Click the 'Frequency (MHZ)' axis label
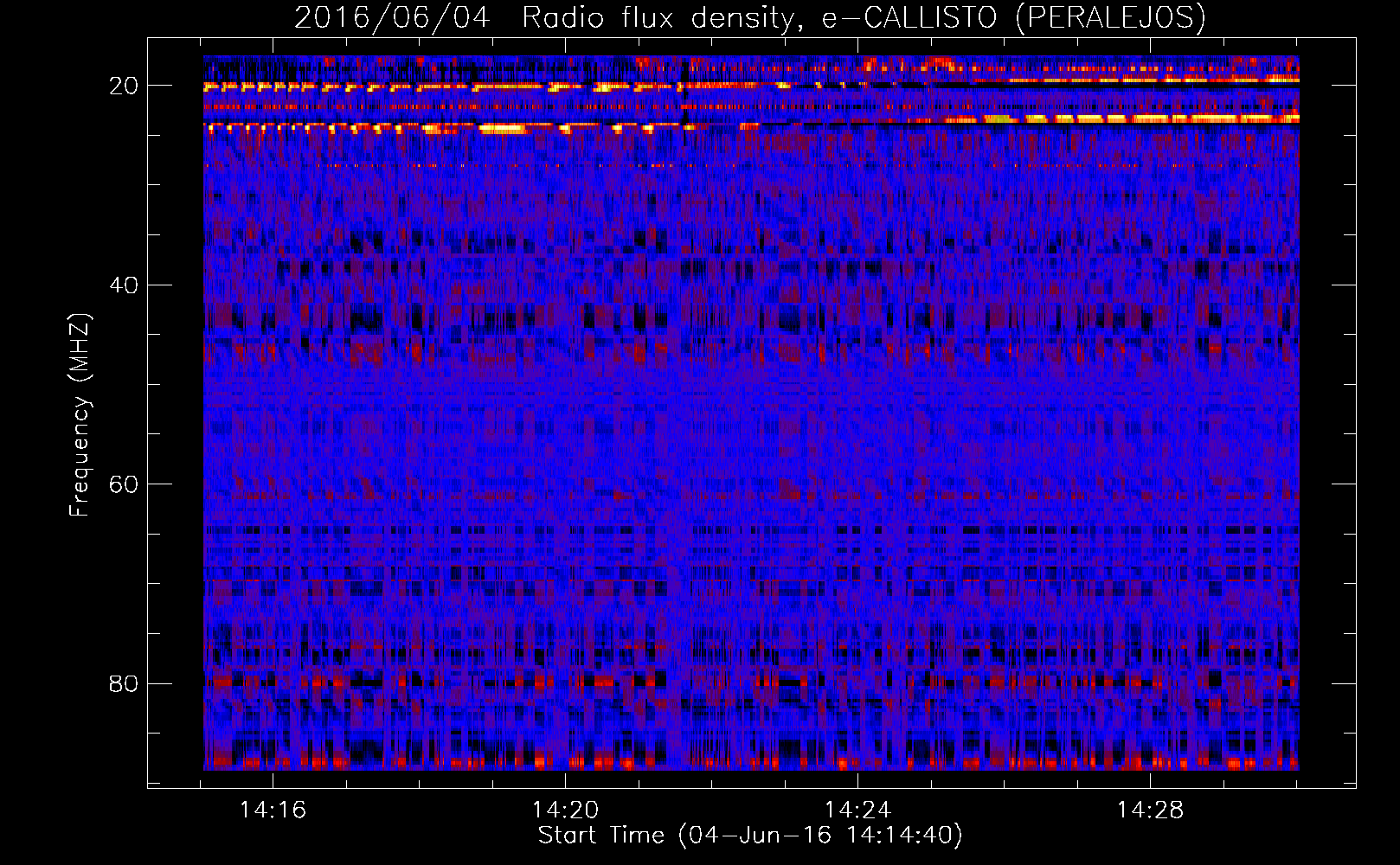The image size is (1400, 865). [79, 414]
